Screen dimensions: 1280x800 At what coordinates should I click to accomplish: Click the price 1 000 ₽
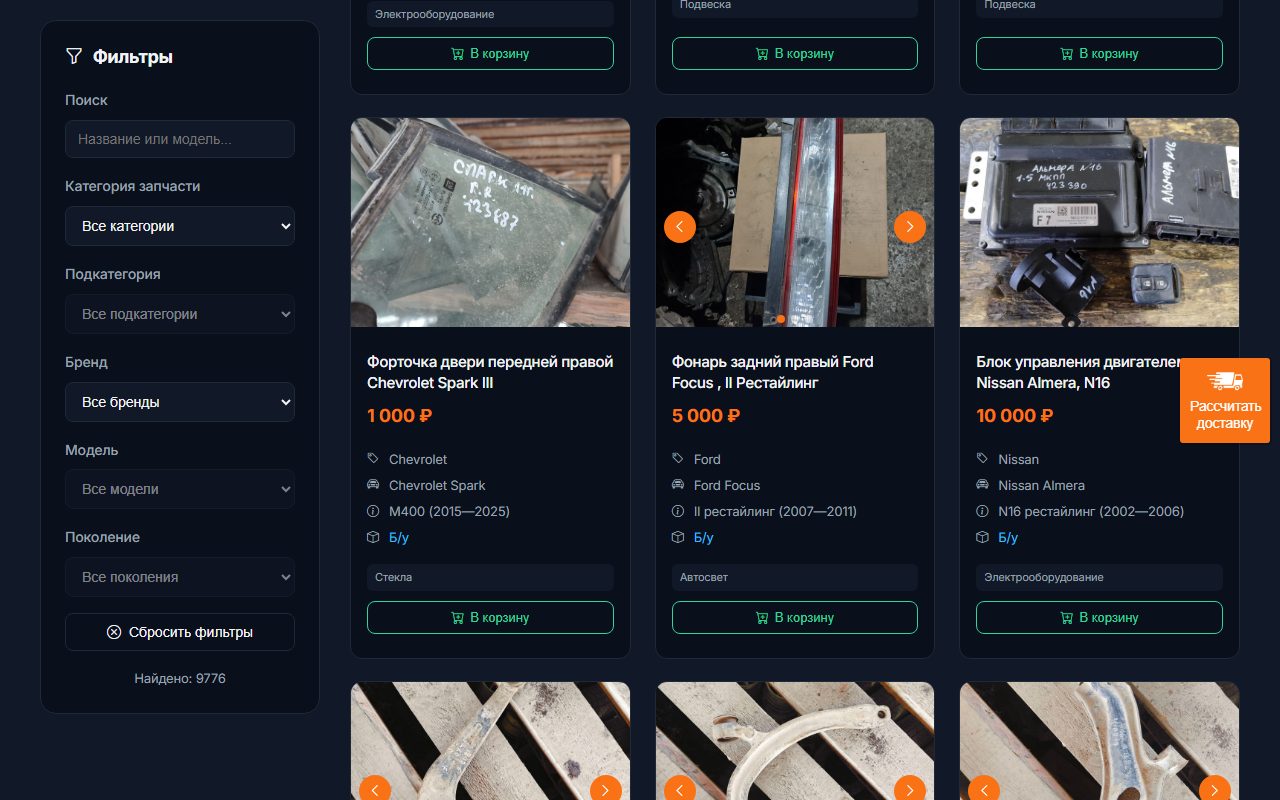[400, 416]
